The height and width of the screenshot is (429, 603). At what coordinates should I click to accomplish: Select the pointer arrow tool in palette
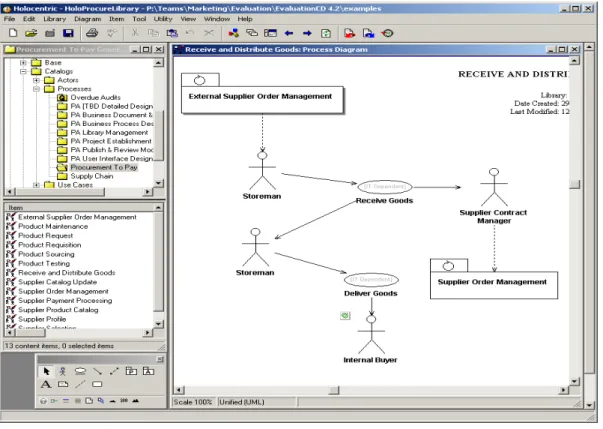click(47, 371)
